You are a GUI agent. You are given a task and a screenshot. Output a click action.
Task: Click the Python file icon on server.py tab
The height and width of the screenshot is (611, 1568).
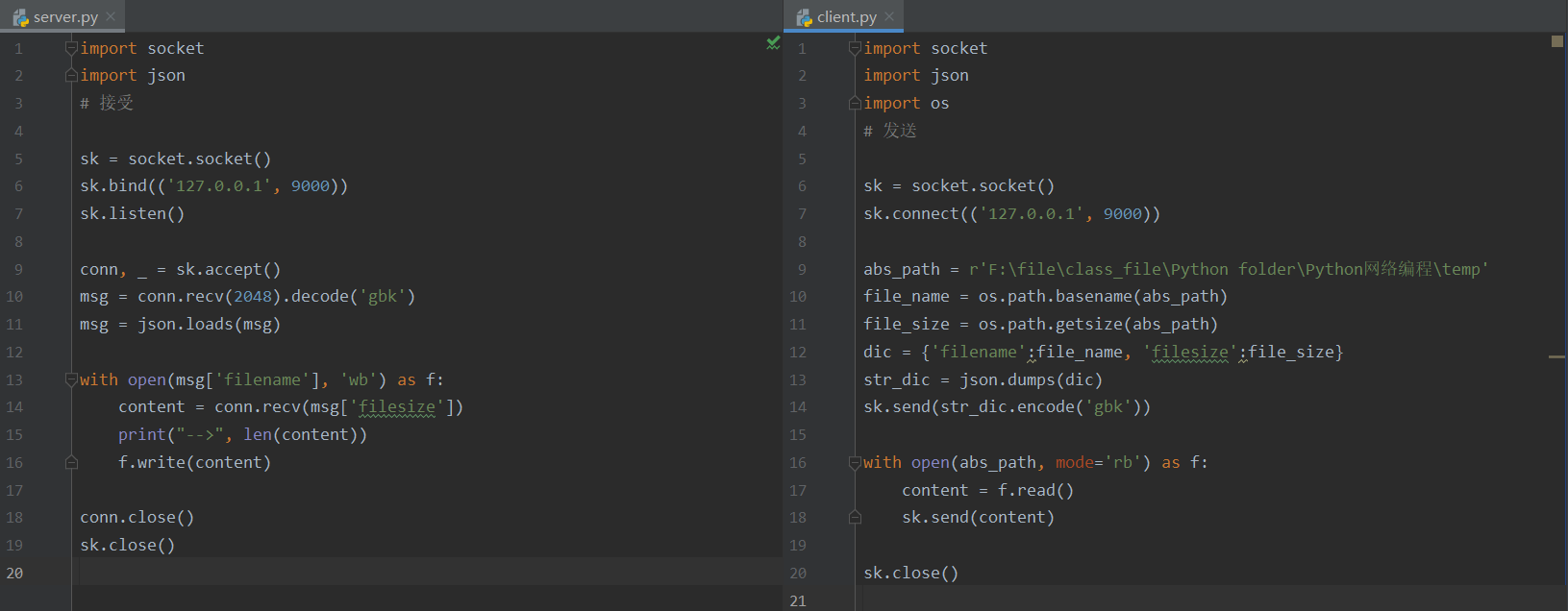(20, 17)
